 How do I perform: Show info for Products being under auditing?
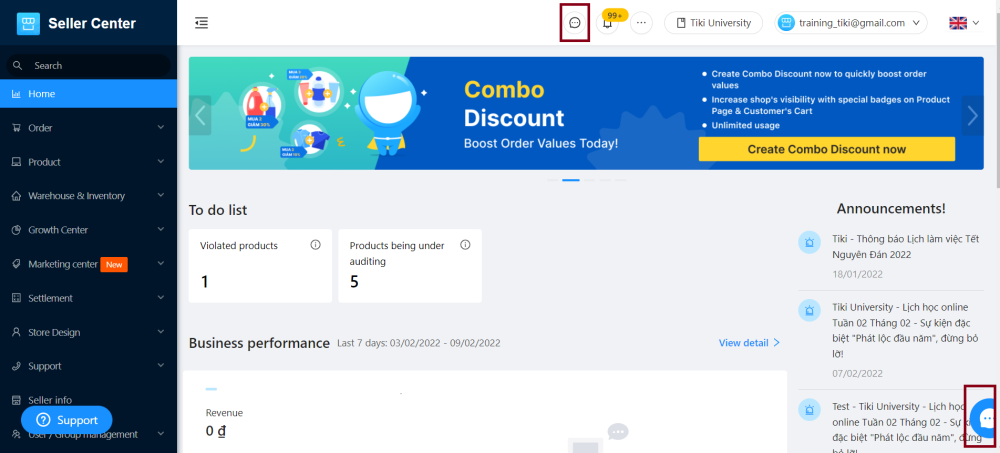(x=465, y=245)
